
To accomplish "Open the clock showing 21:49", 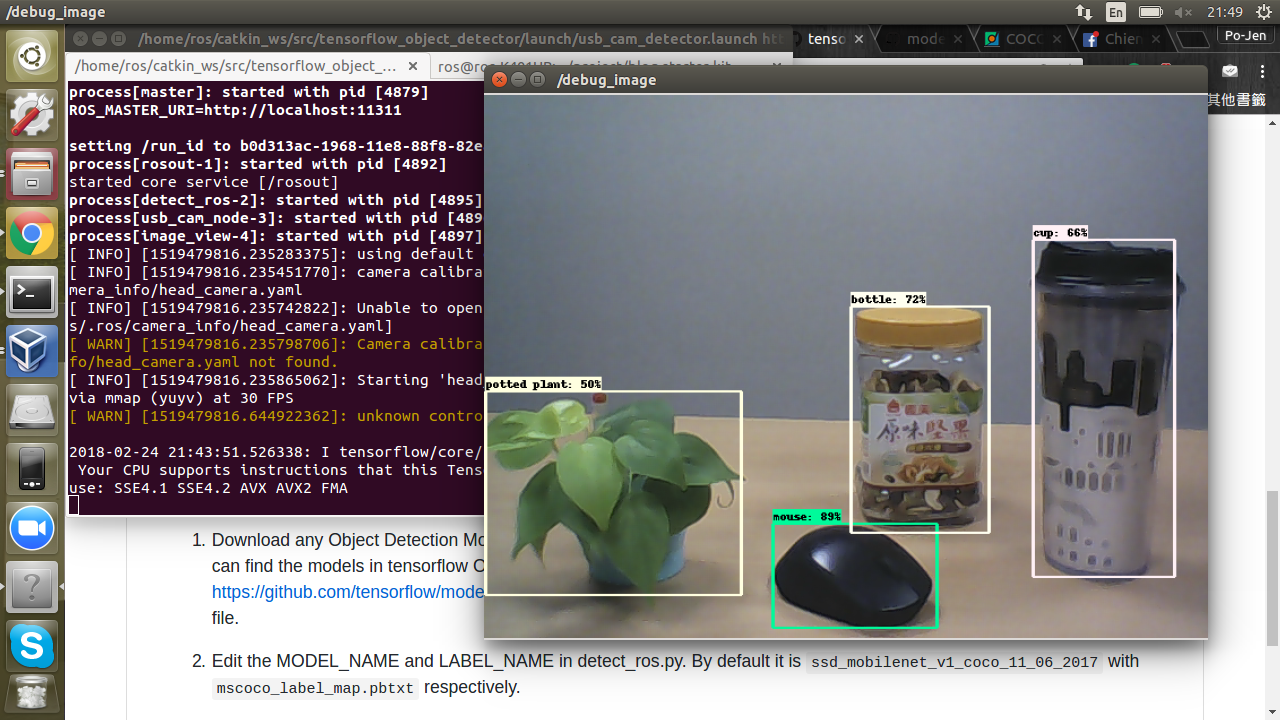I will point(1224,12).
